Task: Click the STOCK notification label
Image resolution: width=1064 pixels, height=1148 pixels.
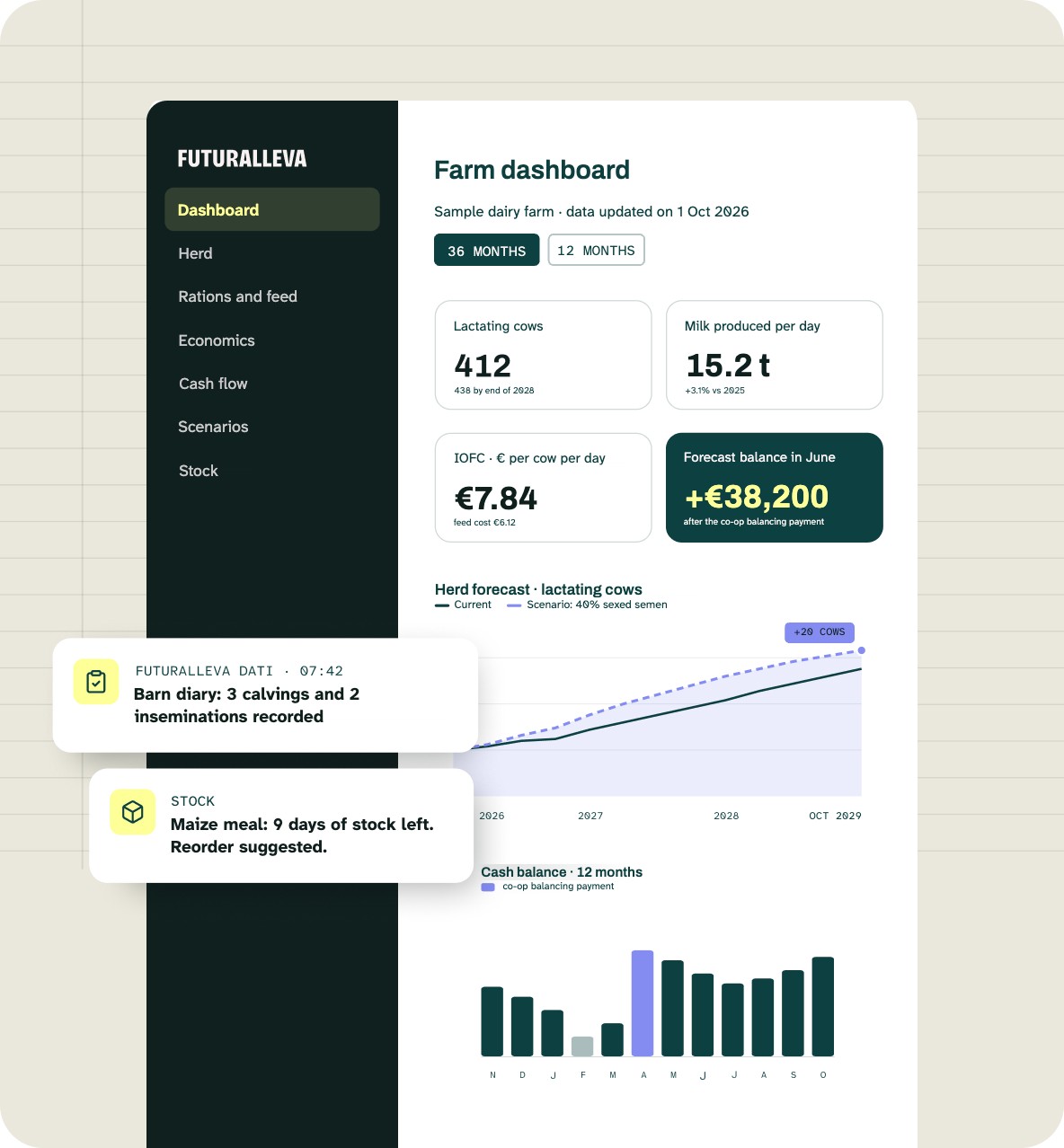Action: 193,801
